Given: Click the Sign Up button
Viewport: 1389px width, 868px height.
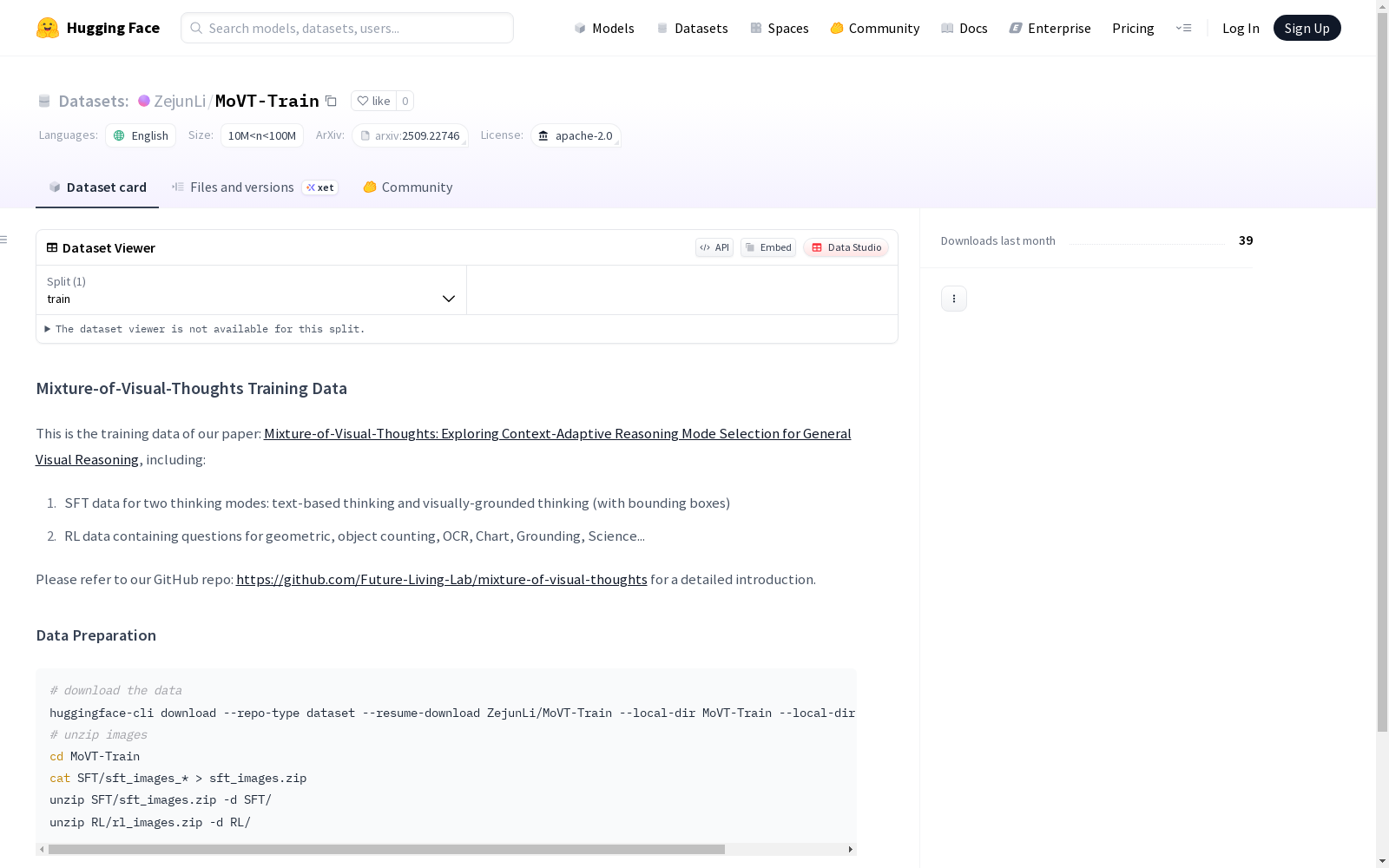Looking at the screenshot, I should [x=1307, y=28].
